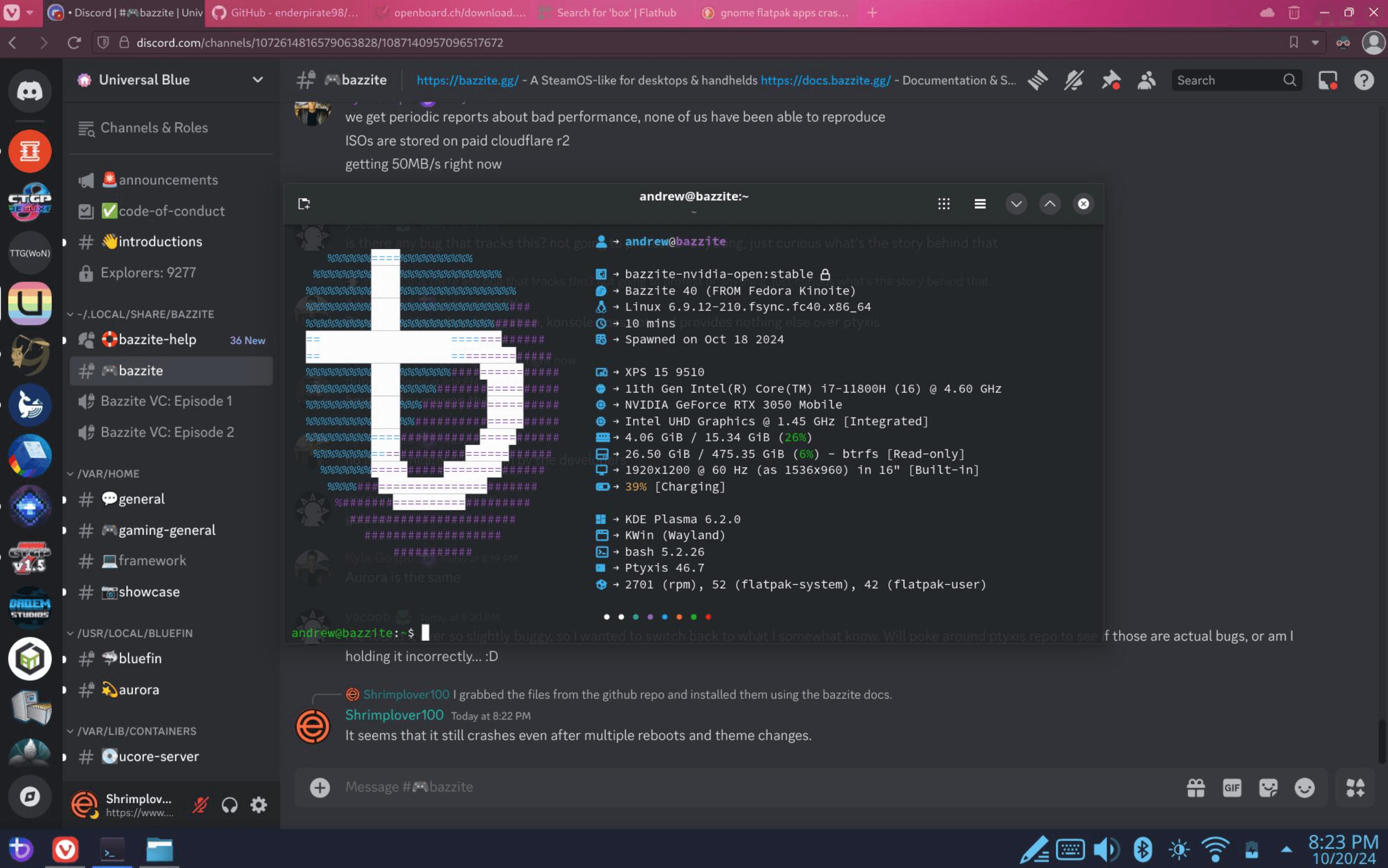This screenshot has width=1388, height=868.
Task: Toggle the member list icon
Action: tap(1146, 80)
